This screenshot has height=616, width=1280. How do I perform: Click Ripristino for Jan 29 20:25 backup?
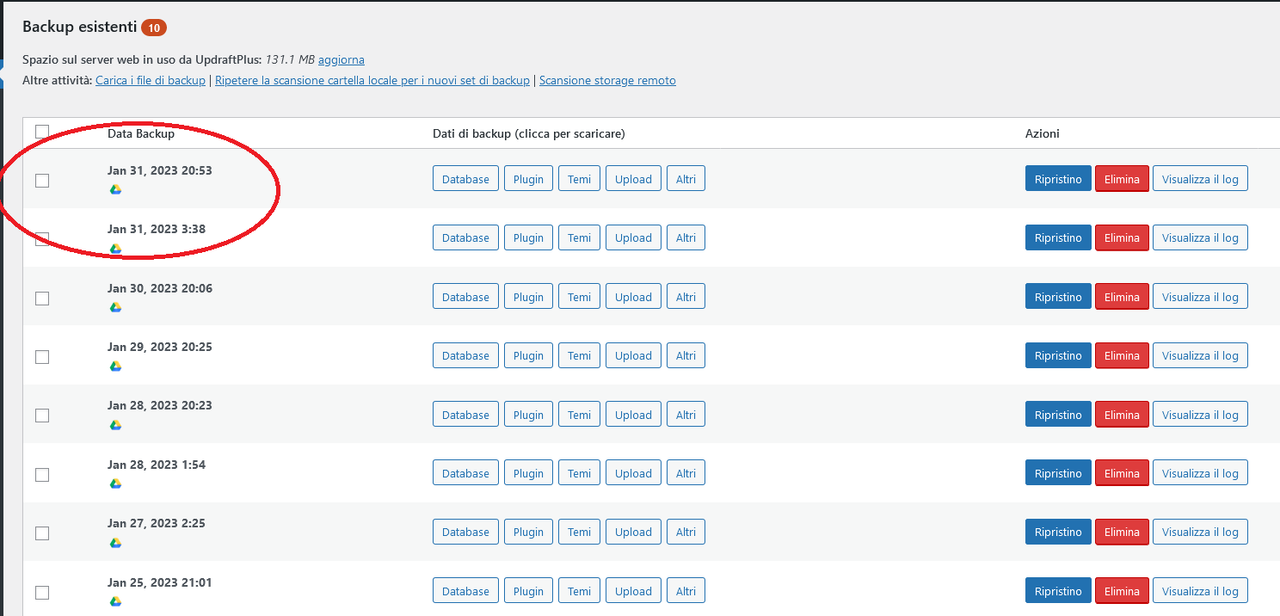point(1058,356)
